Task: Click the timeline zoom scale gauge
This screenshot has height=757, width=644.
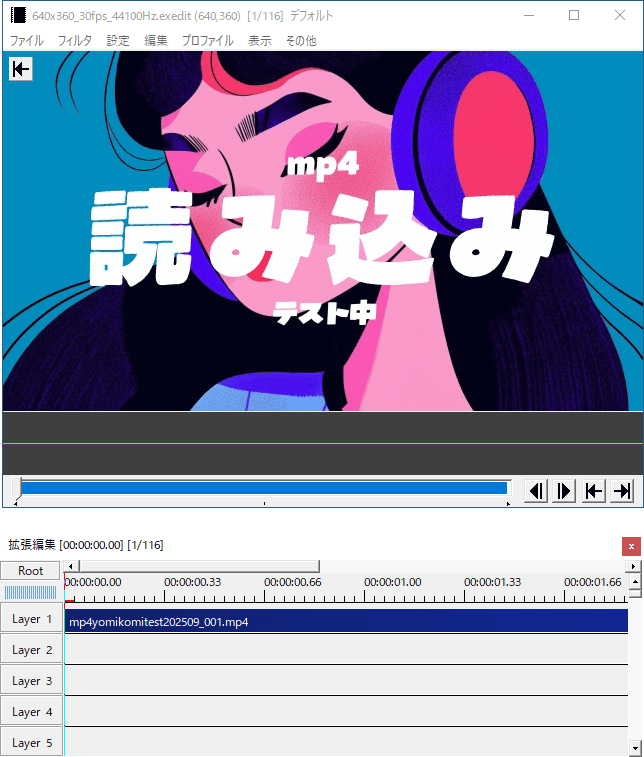Action: coord(31,591)
